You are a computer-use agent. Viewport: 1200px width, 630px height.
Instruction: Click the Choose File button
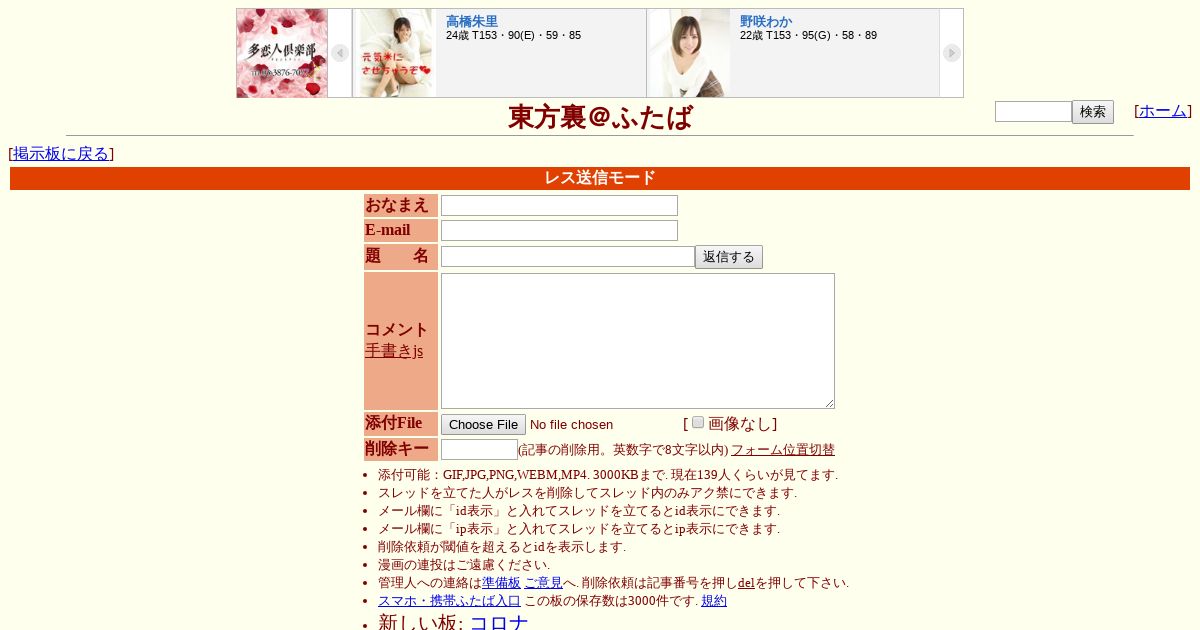click(x=483, y=424)
